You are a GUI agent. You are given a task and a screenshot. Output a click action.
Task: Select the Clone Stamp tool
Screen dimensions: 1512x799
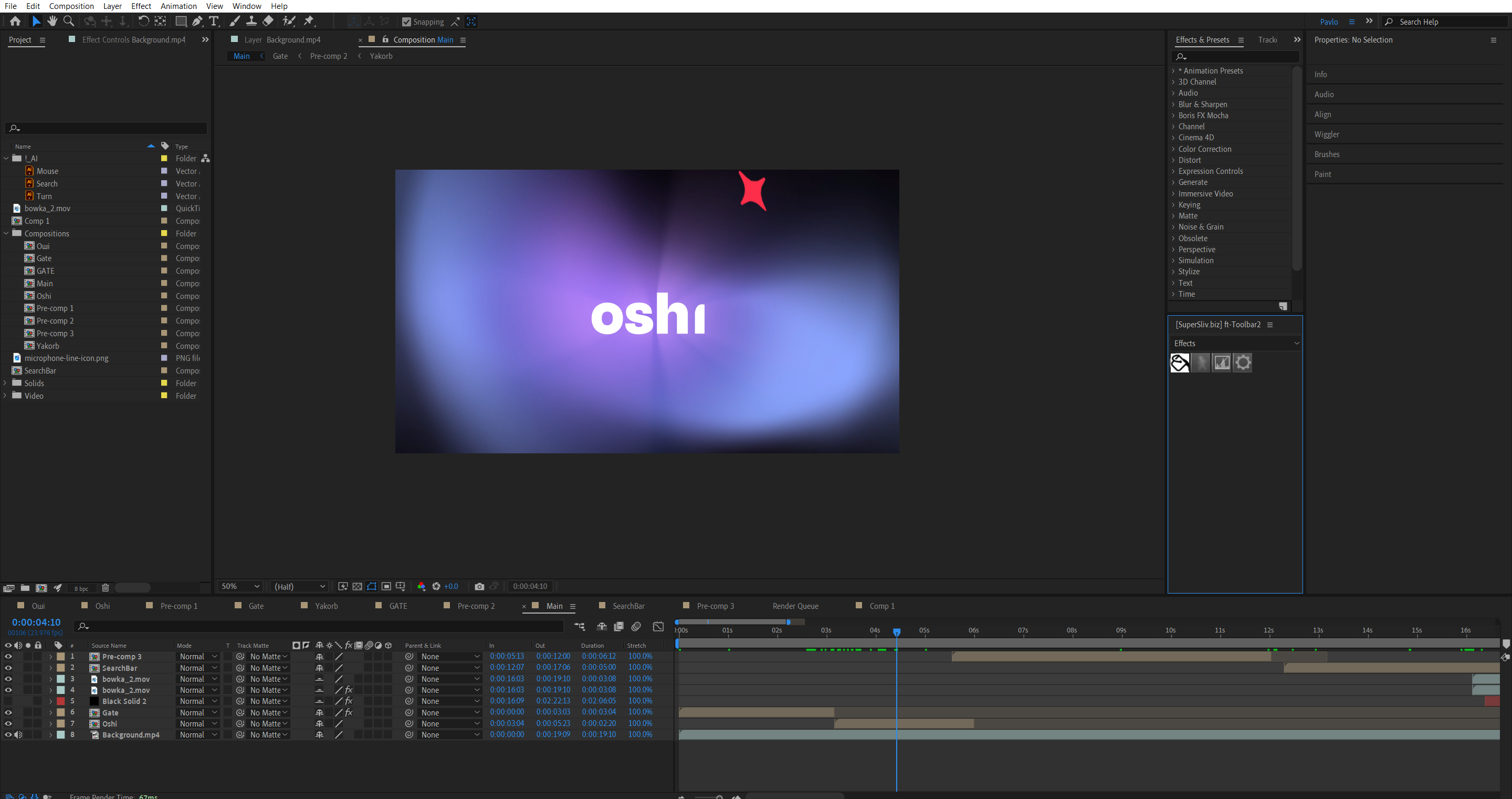(251, 21)
